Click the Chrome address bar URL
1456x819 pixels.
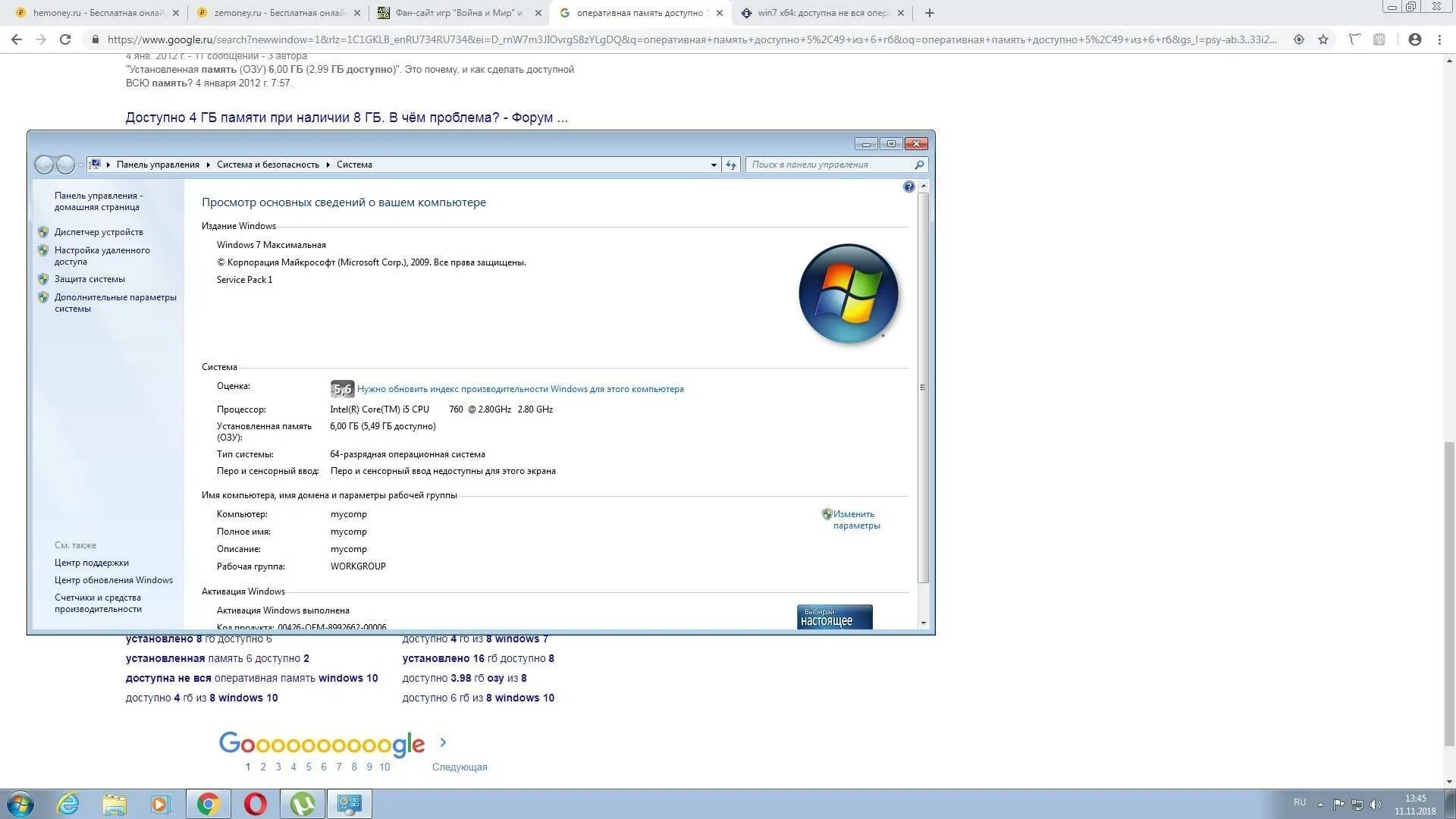pyautogui.click(x=692, y=39)
